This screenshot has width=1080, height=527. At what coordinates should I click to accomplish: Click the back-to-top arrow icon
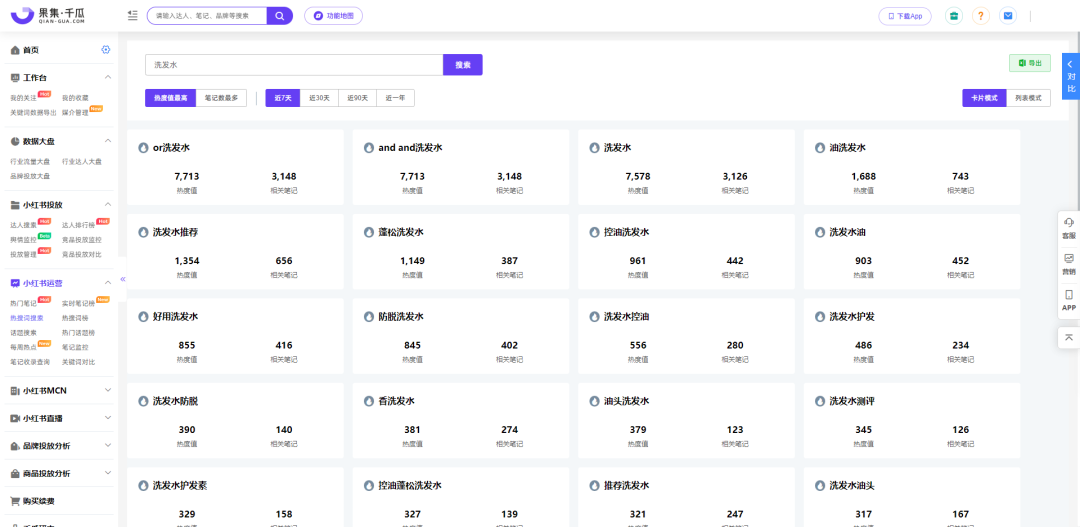[x=1069, y=337]
